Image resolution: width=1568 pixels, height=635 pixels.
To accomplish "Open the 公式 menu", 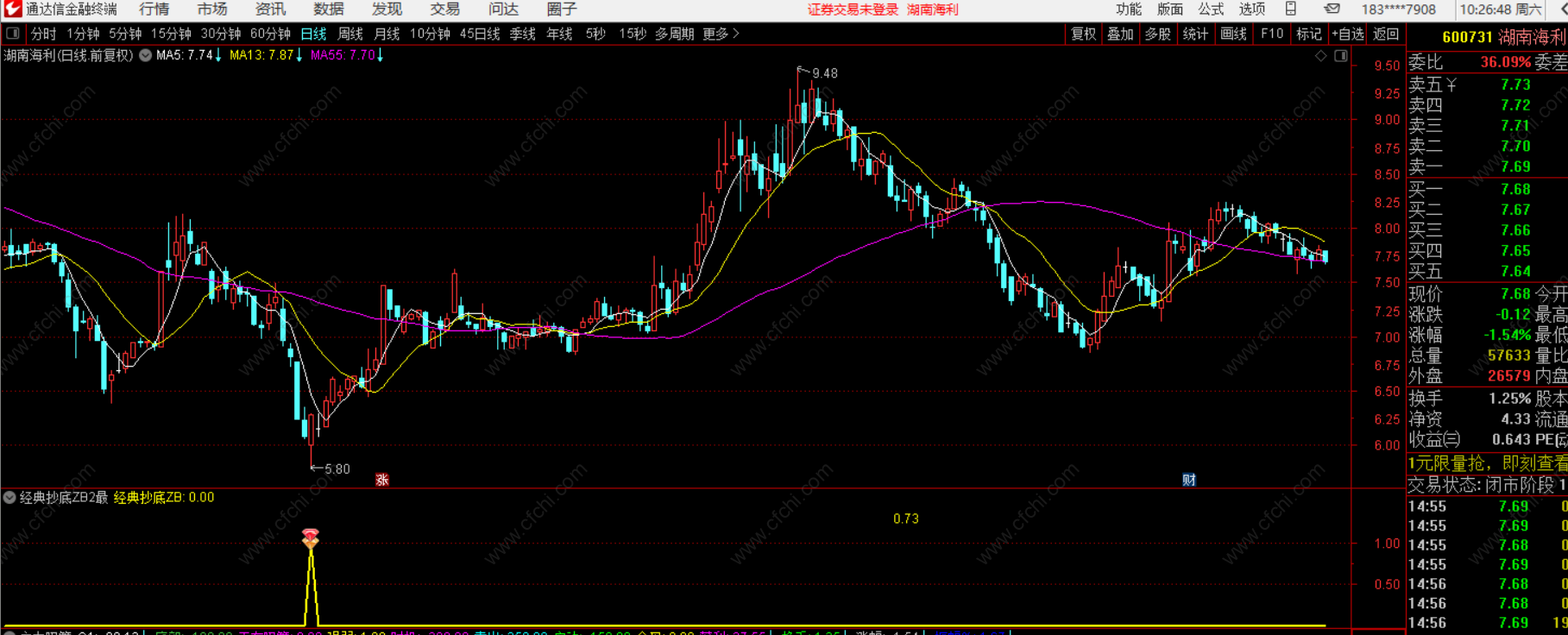I will coord(1211,9).
